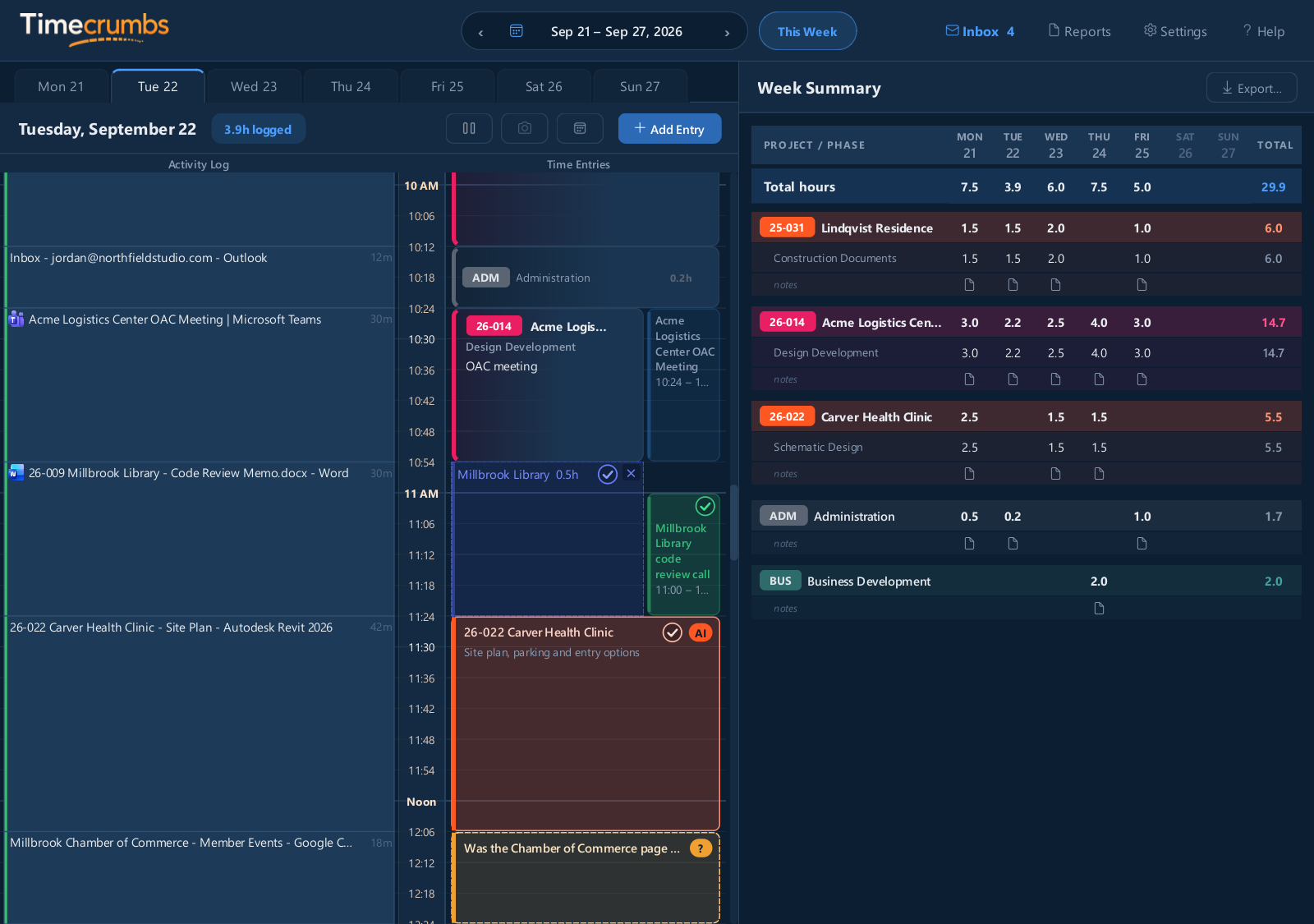The image size is (1314, 924).
Task: Open Settings
Action: [1175, 31]
